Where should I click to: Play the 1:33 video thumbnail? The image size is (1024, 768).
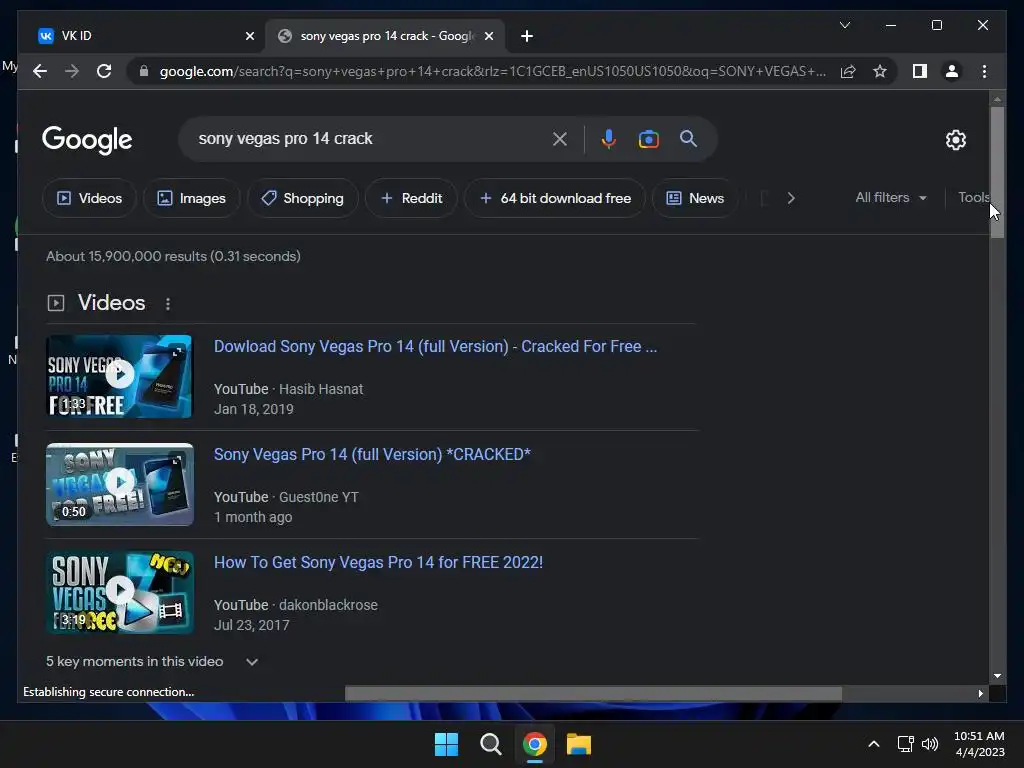coord(120,376)
